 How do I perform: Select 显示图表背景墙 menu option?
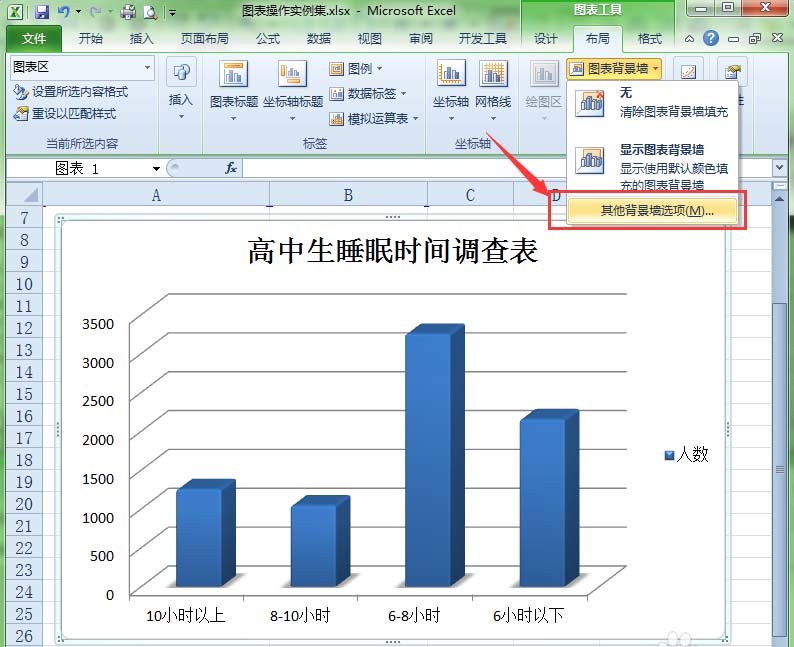tap(653, 166)
